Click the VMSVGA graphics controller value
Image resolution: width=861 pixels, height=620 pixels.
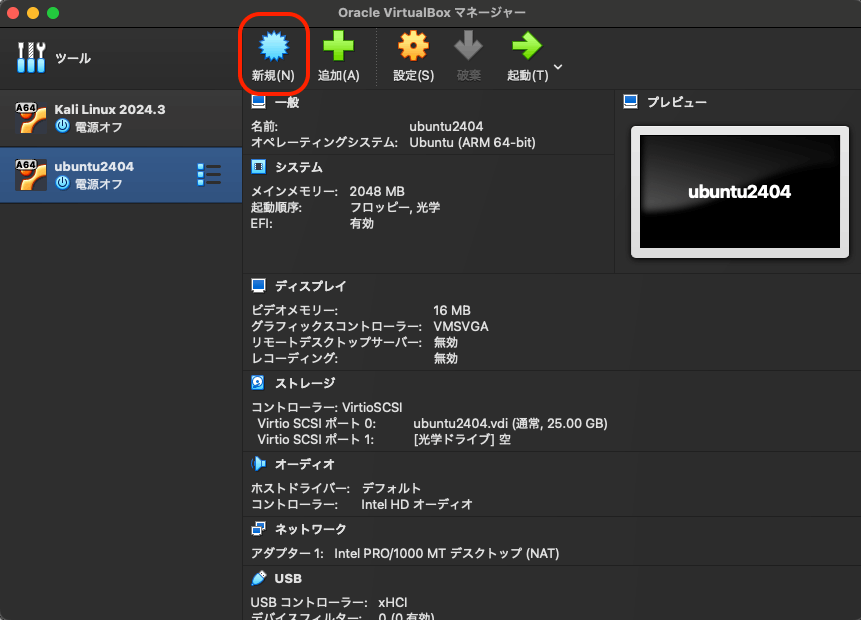[x=461, y=326]
